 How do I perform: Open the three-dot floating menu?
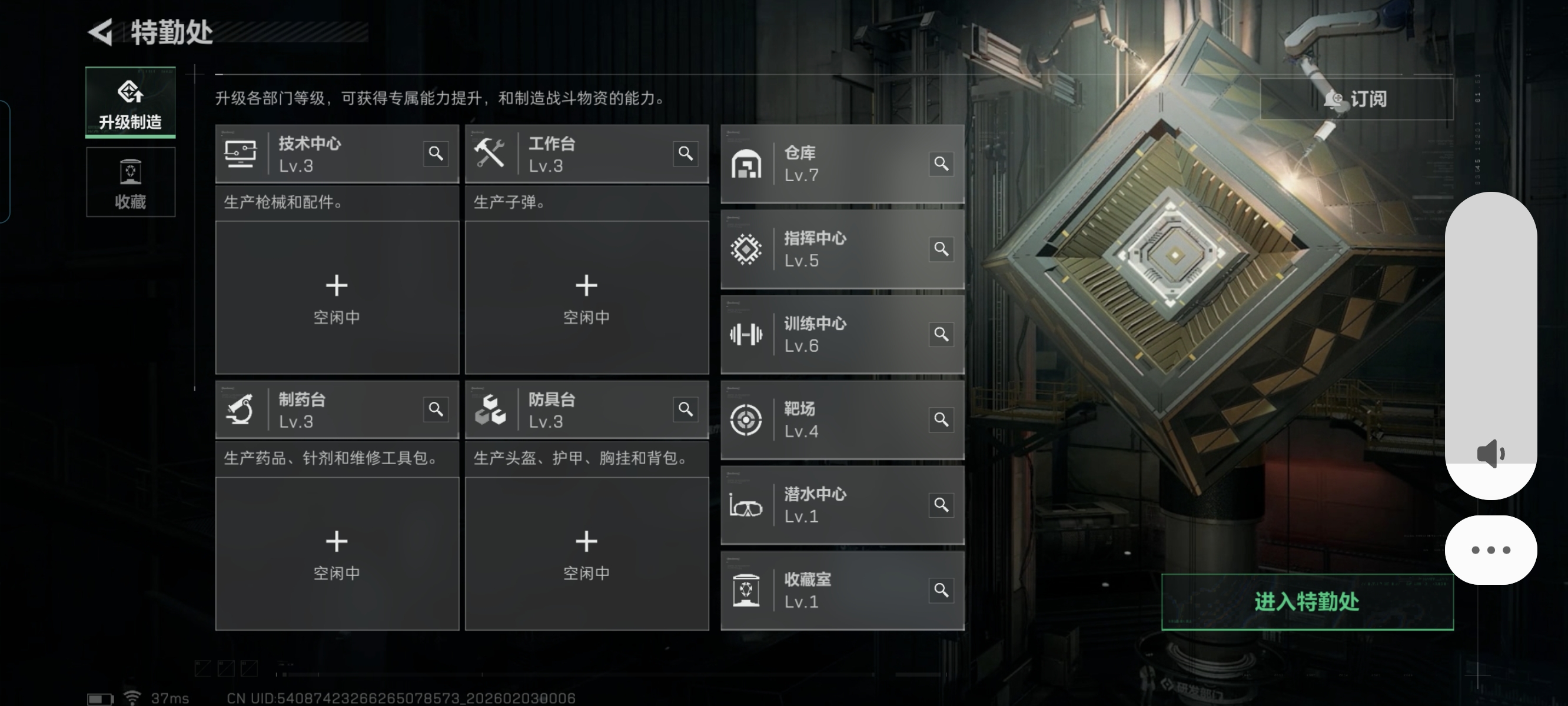pos(1491,550)
